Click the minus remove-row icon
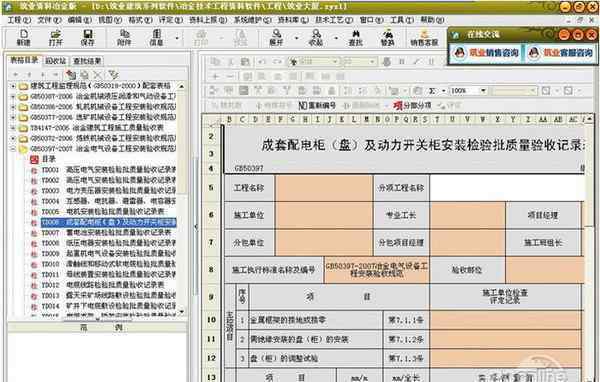The image size is (600, 382). click(230, 76)
